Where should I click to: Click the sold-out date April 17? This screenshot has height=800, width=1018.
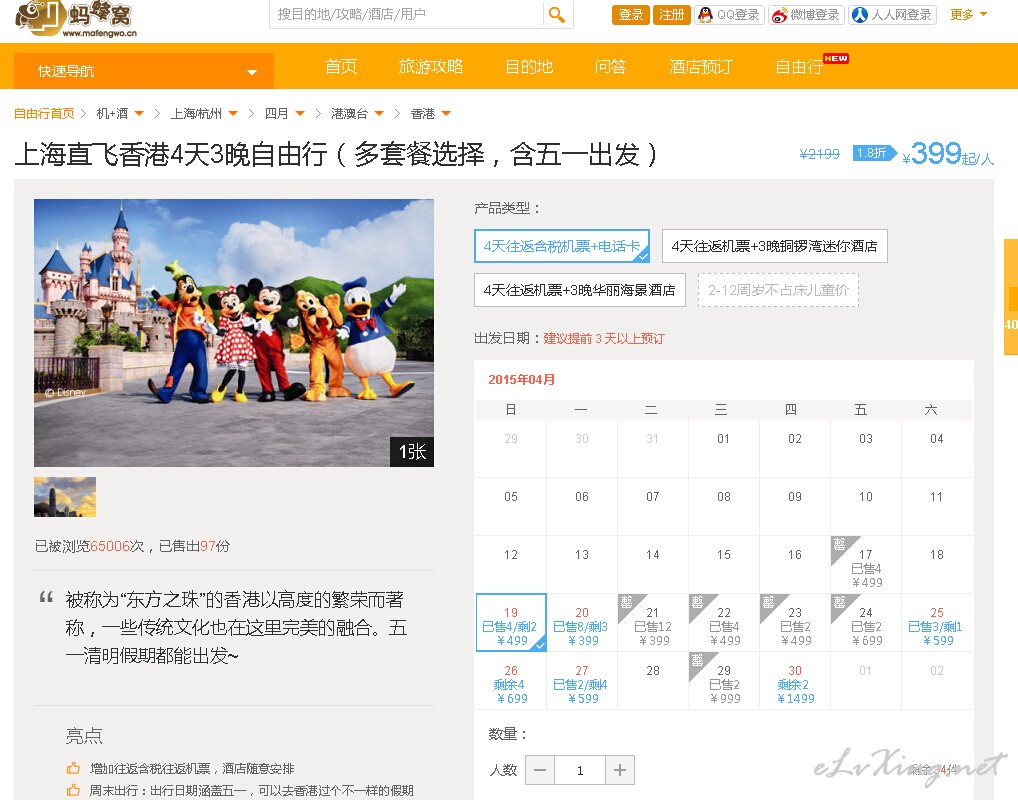(865, 564)
